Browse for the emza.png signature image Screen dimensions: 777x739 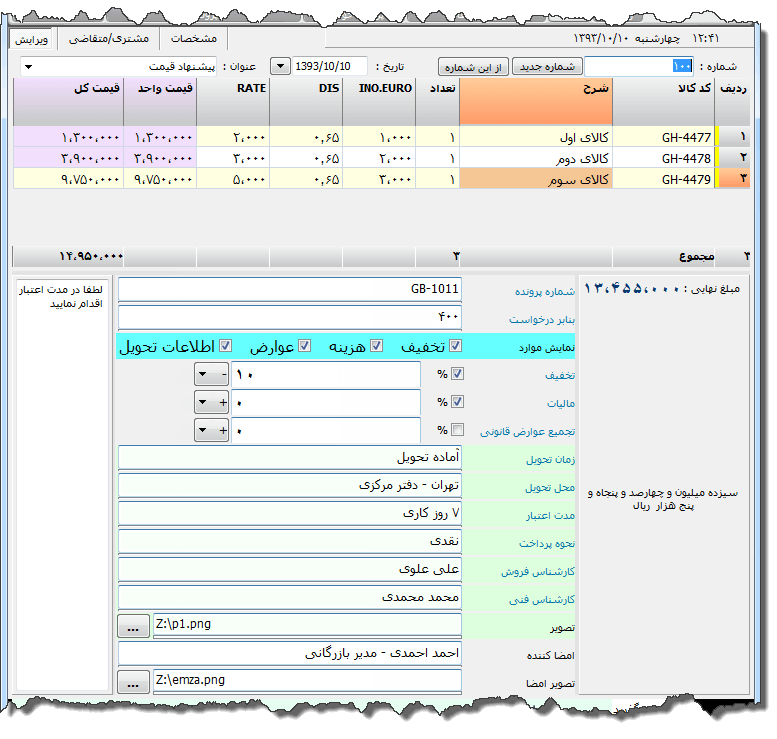131,682
